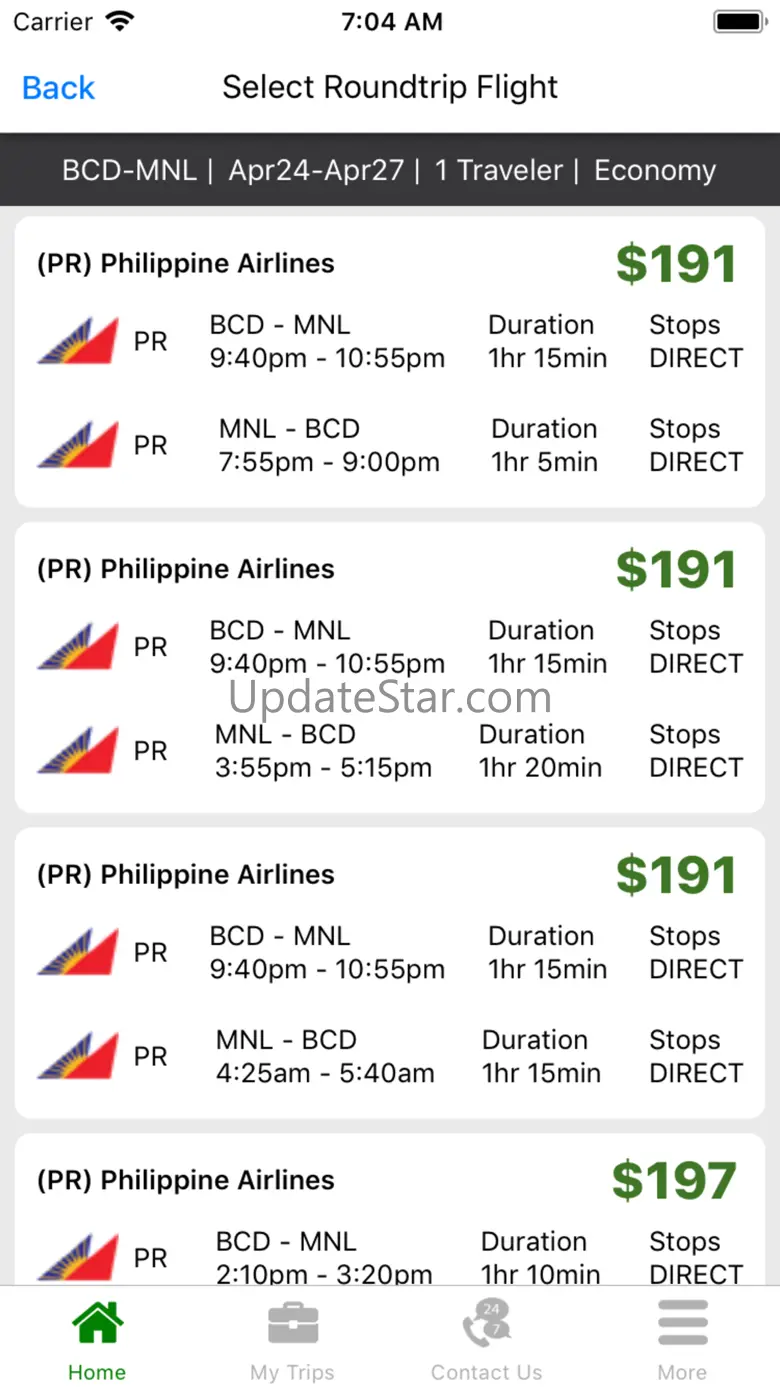Screen dimensions: 780x1387
Task: Tap airline logo for 7:55pm MNL-BCD flight
Action: click(x=78, y=445)
